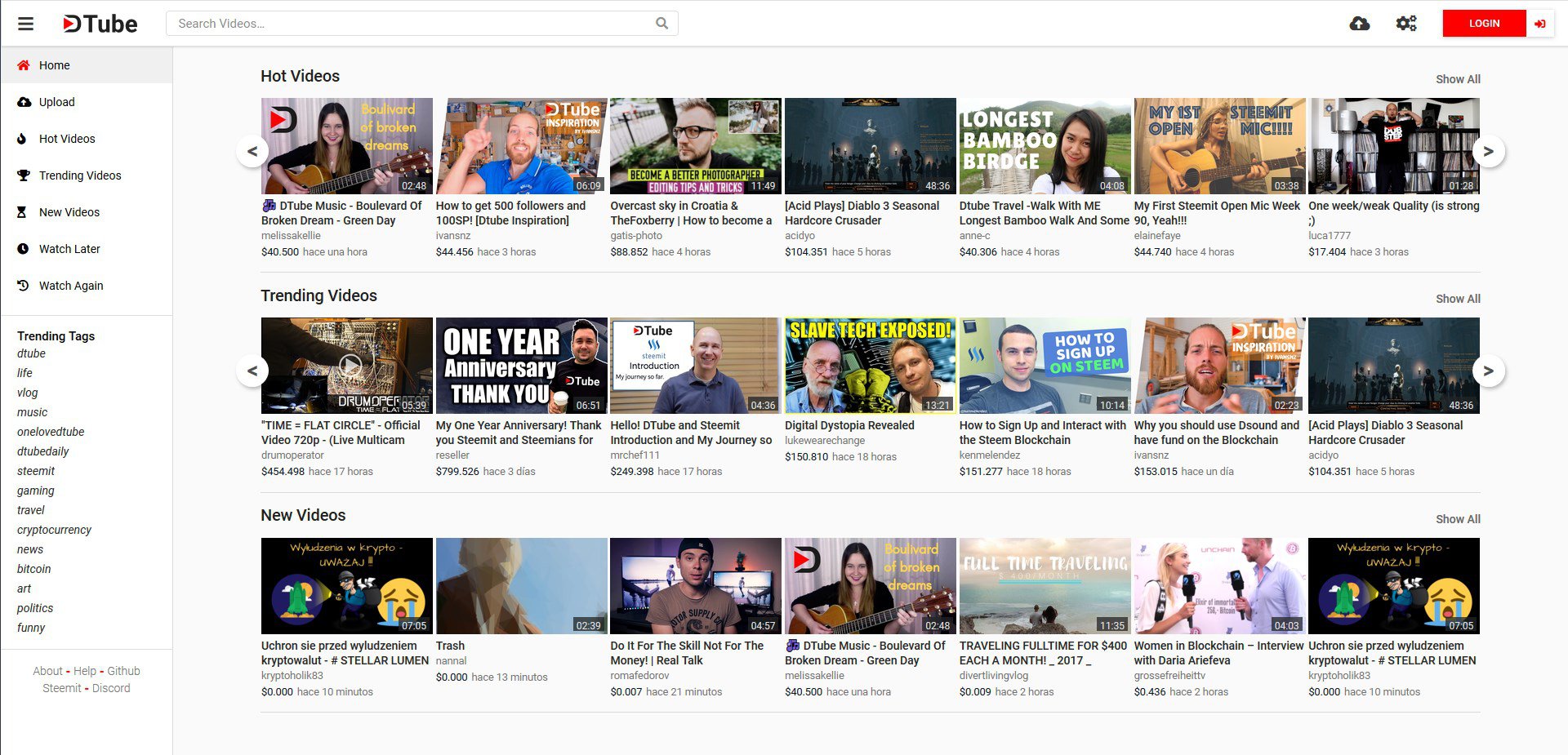Click Show All for Trending Videos

click(x=1458, y=299)
